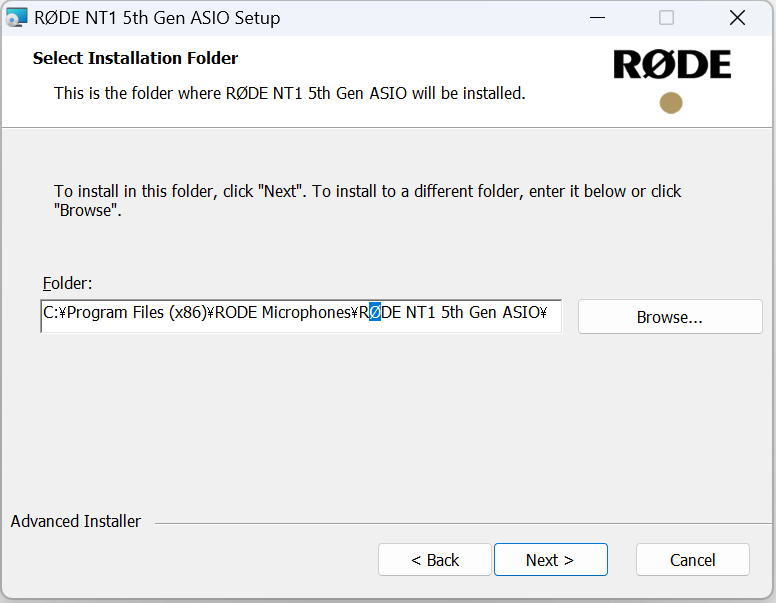Image resolution: width=776 pixels, height=603 pixels.
Task: Click the gold dot beneath the RØDE logo
Action: tap(671, 103)
